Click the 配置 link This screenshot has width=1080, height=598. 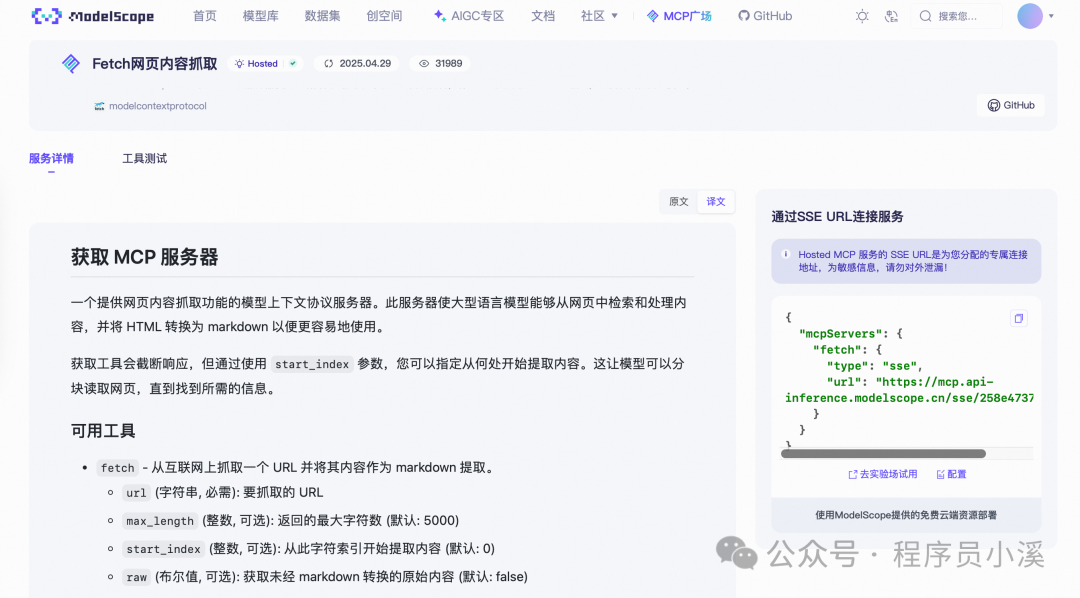(x=951, y=474)
